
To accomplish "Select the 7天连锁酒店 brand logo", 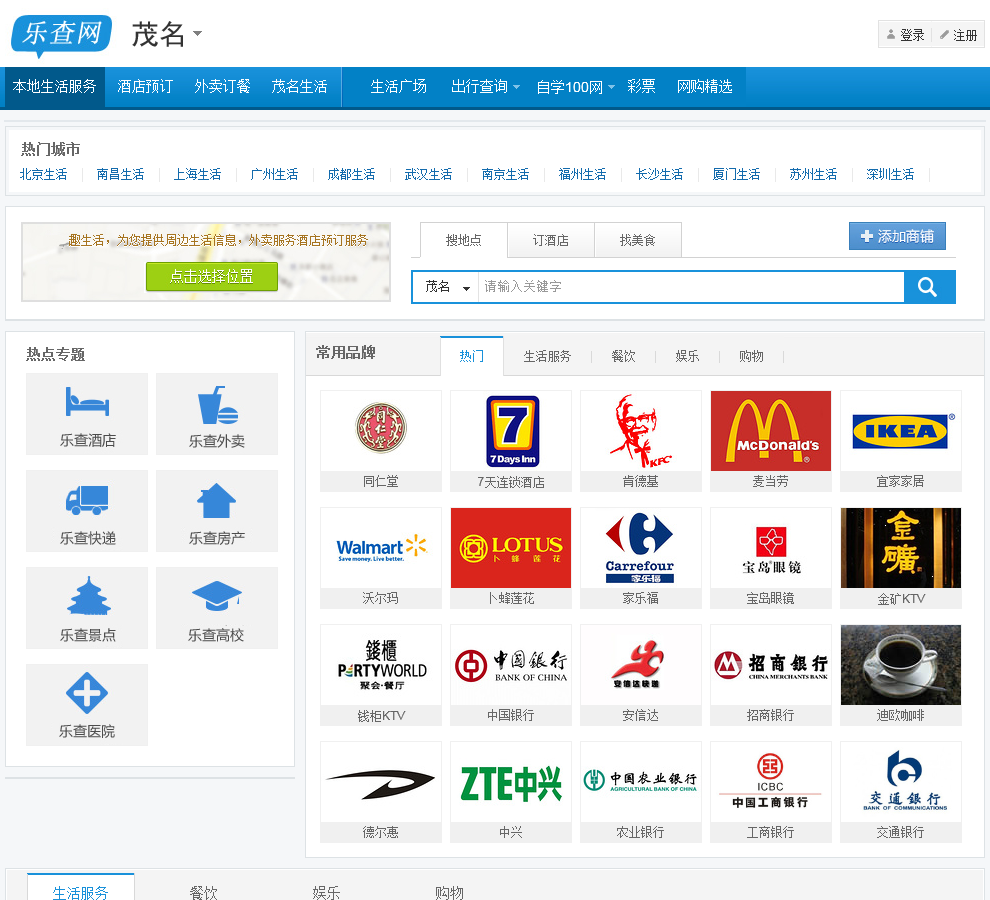I will point(511,431).
